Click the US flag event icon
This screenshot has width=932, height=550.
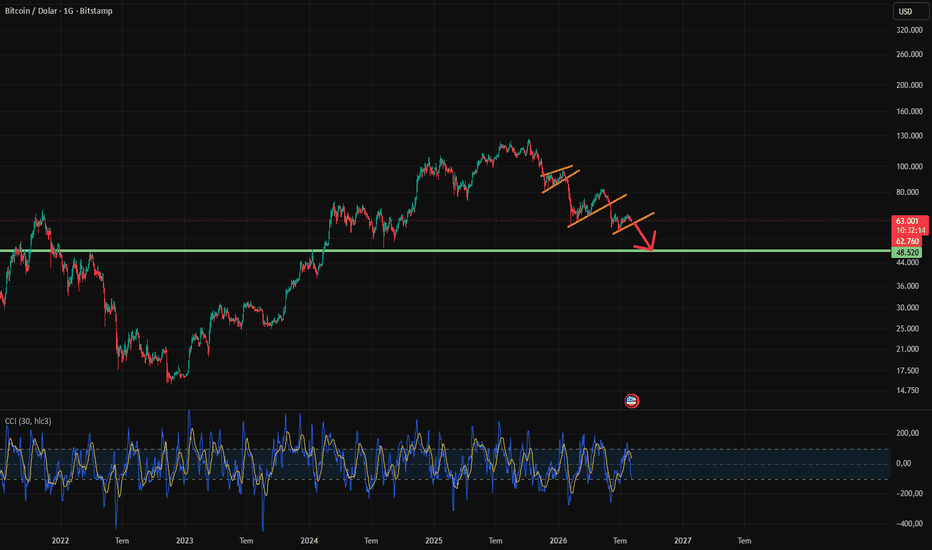[x=632, y=401]
